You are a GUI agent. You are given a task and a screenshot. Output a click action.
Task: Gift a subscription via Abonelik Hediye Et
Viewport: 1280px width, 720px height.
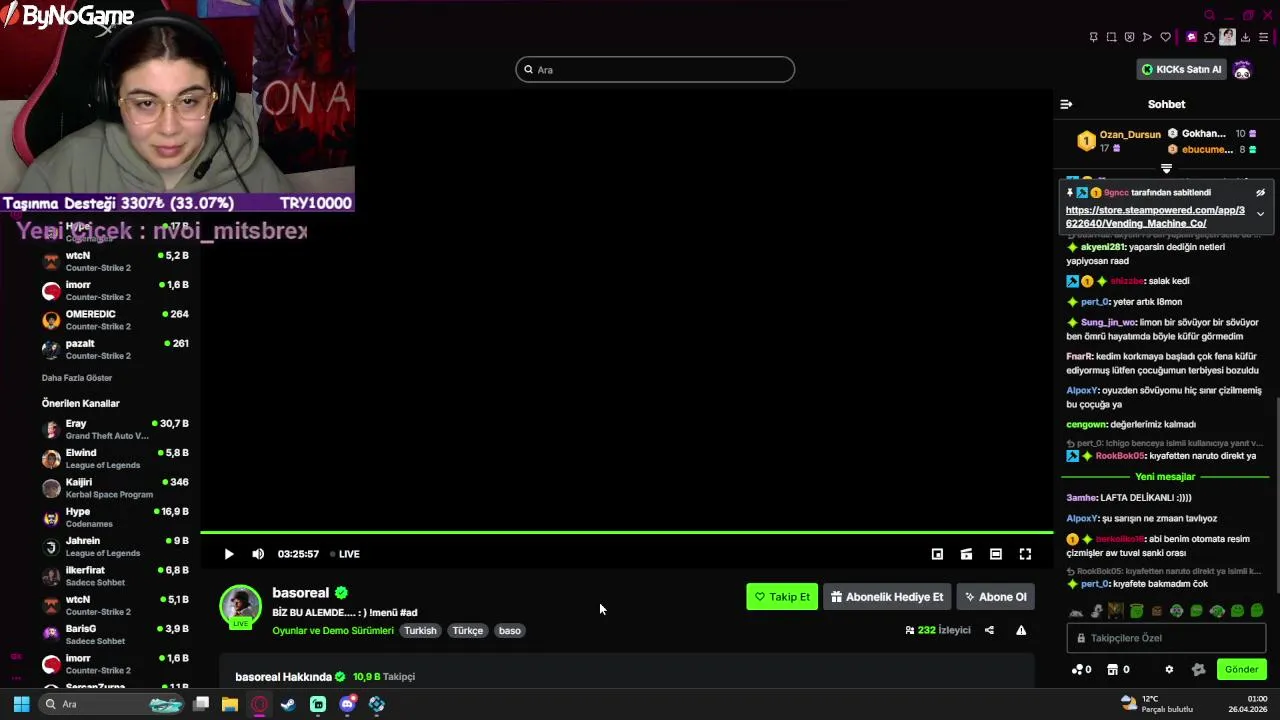tap(887, 597)
